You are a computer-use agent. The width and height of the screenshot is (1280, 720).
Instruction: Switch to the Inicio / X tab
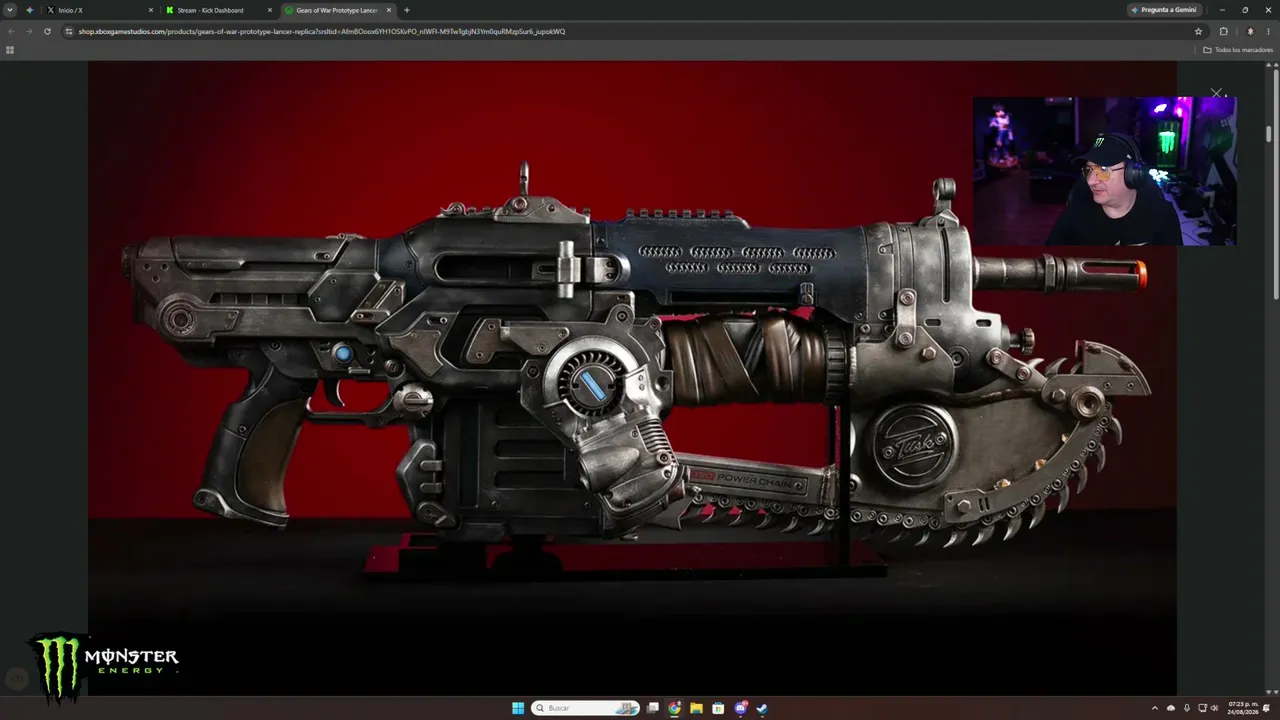[99, 10]
